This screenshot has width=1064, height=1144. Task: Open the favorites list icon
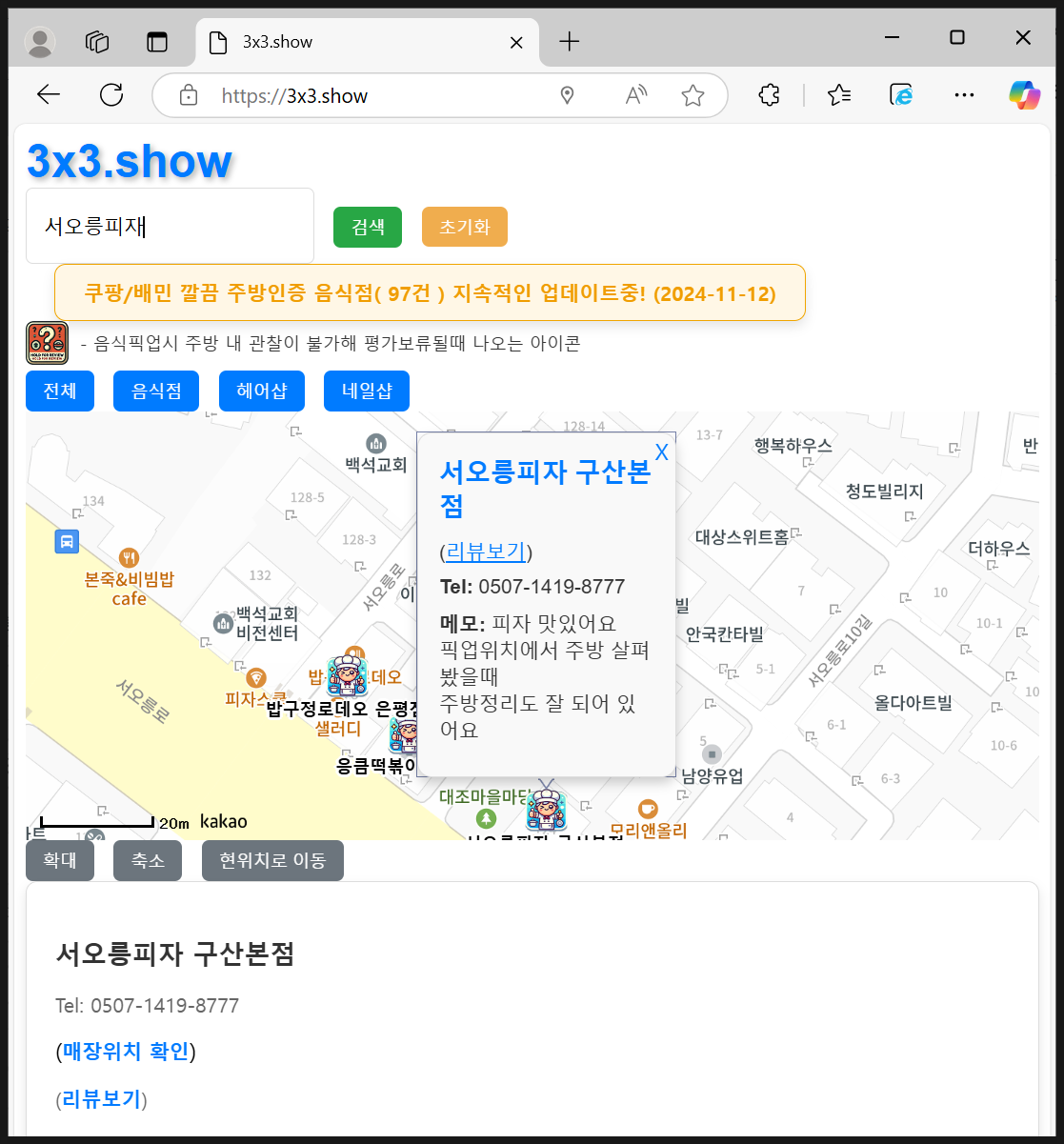(839, 95)
